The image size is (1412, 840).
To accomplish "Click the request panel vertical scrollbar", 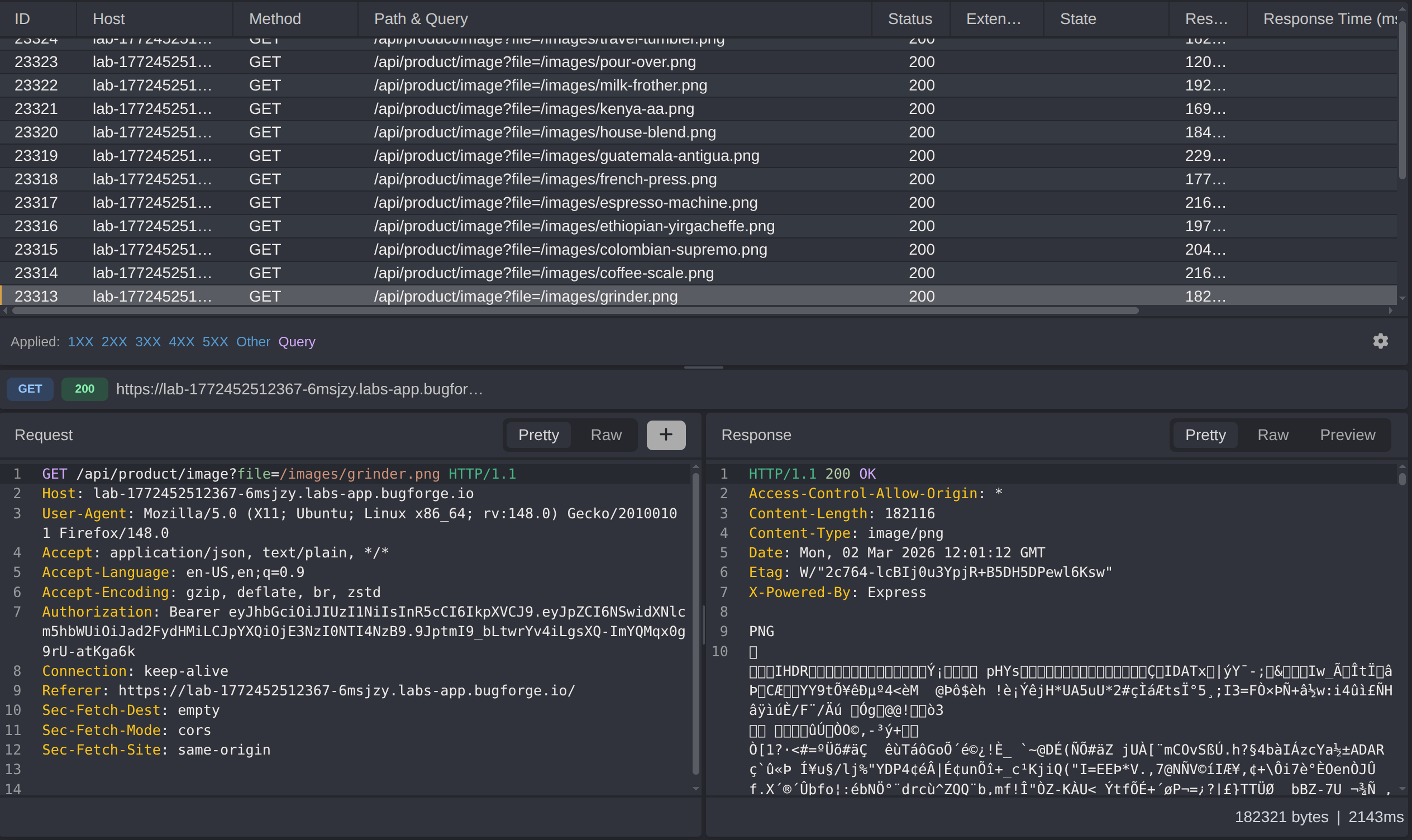I will click(695, 623).
